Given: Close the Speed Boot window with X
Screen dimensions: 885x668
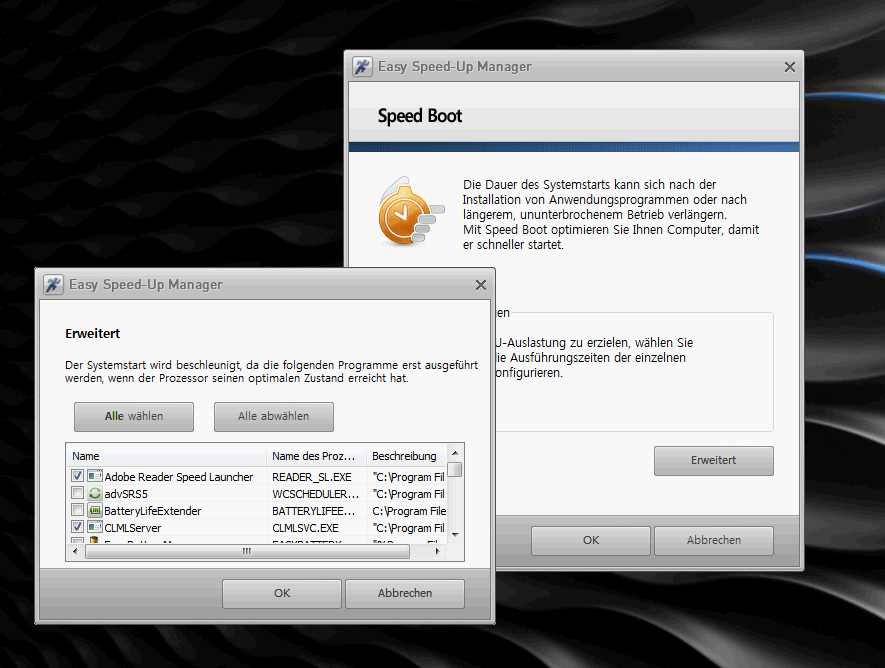Looking at the screenshot, I should pos(790,67).
